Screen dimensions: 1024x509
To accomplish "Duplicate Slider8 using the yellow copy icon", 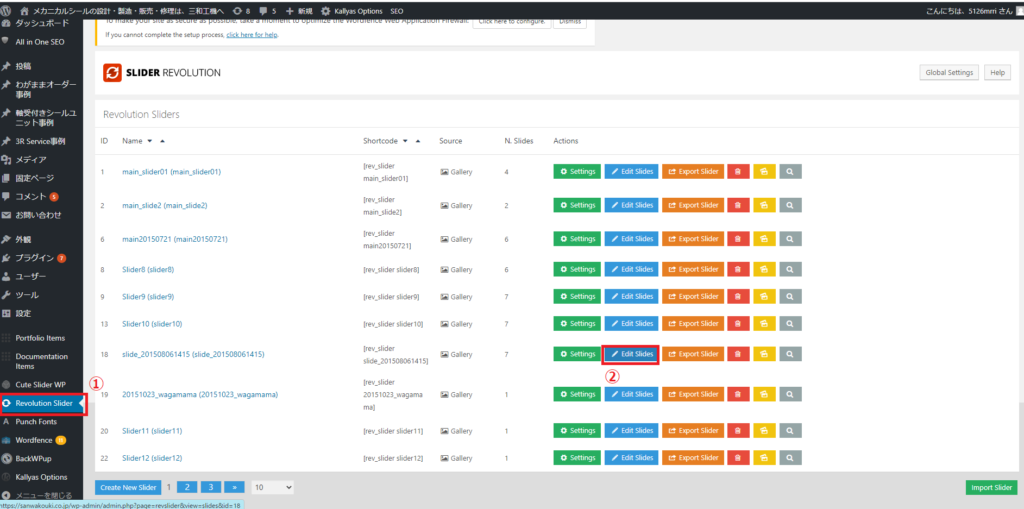I will pyautogui.click(x=764, y=270).
